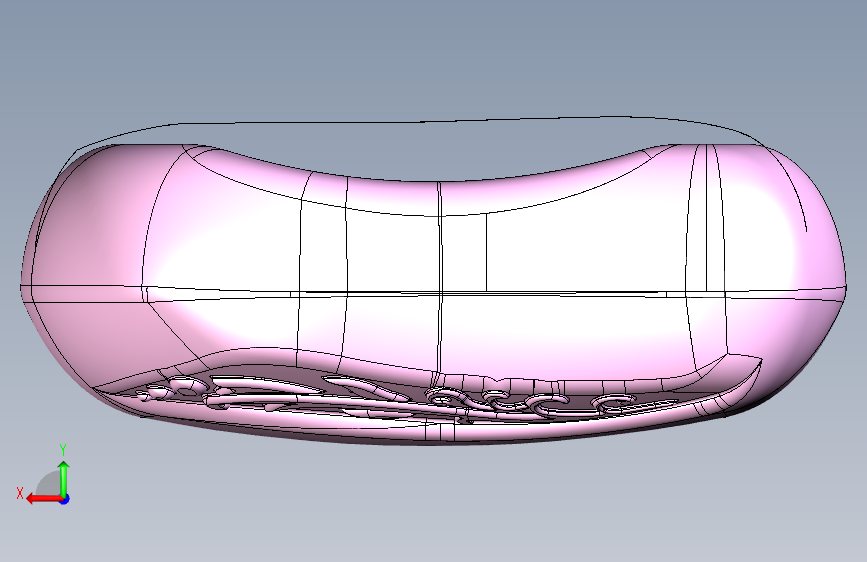Click the blue Z axis dot of triad

[x=65, y=499]
